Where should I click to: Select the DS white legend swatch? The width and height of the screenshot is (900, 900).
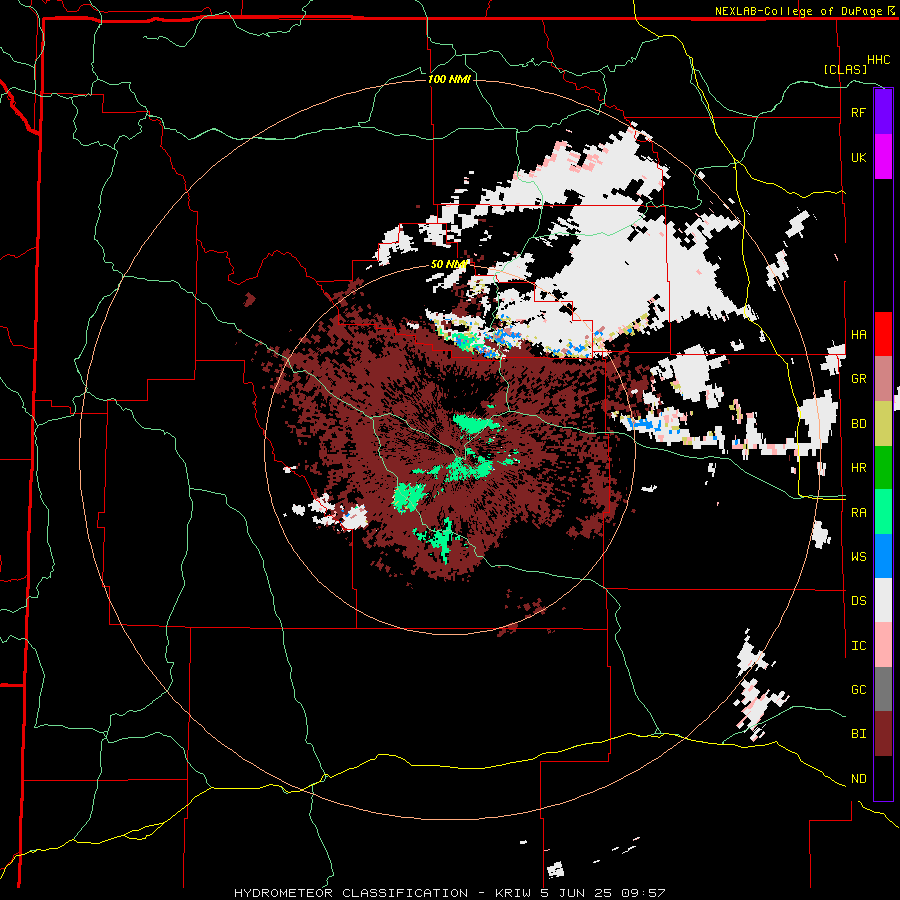[883, 600]
